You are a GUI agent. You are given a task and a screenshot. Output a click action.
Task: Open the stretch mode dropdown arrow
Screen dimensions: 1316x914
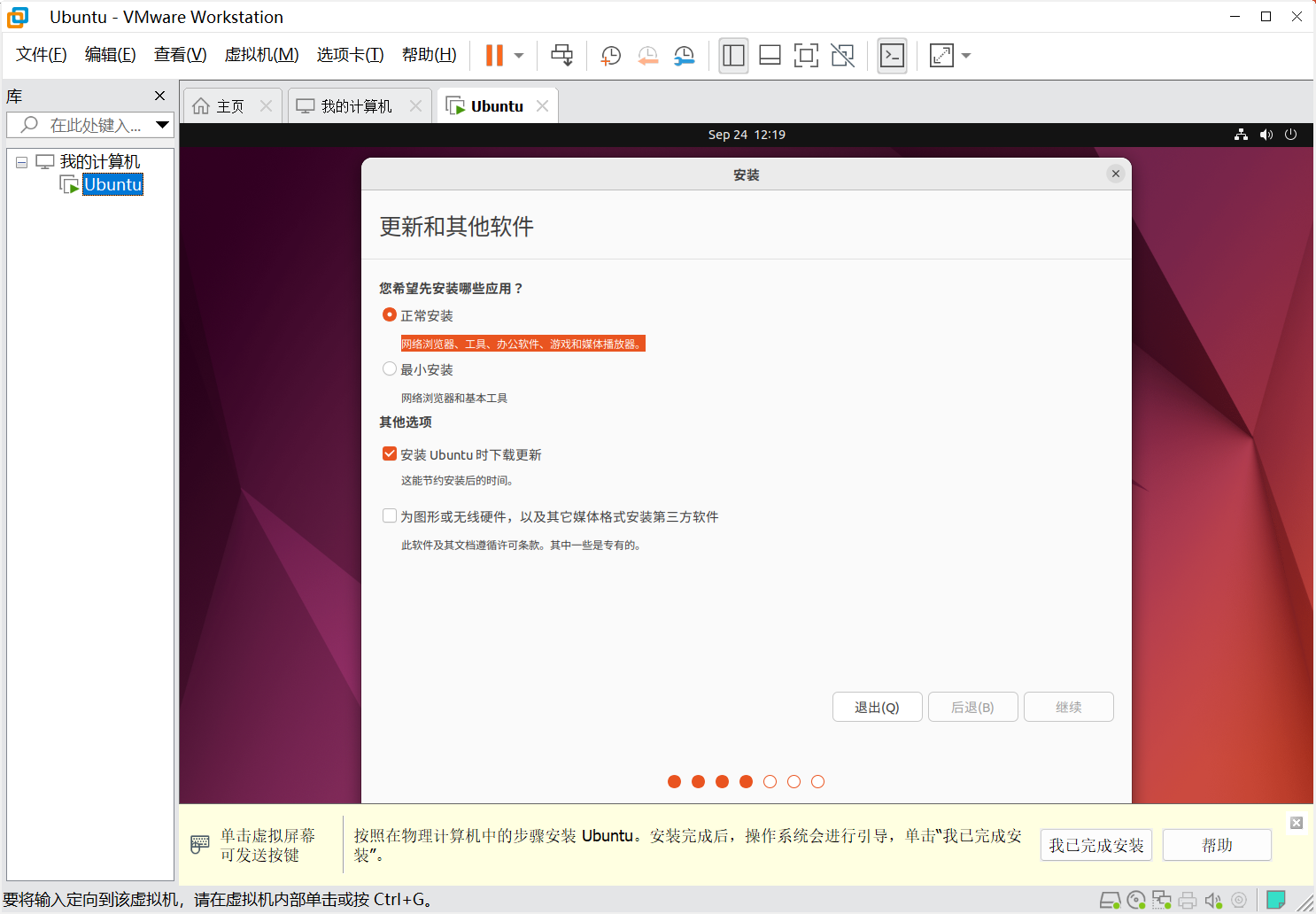(966, 56)
